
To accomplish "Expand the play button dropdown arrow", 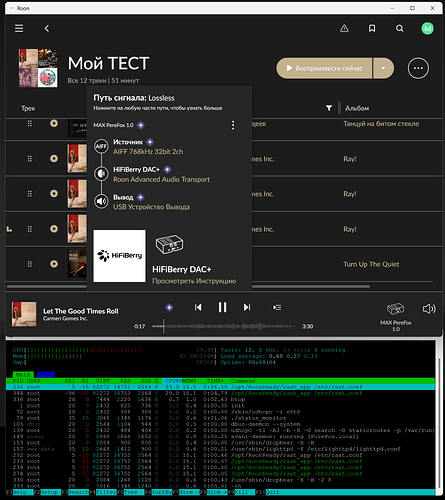I will tap(383, 68).
